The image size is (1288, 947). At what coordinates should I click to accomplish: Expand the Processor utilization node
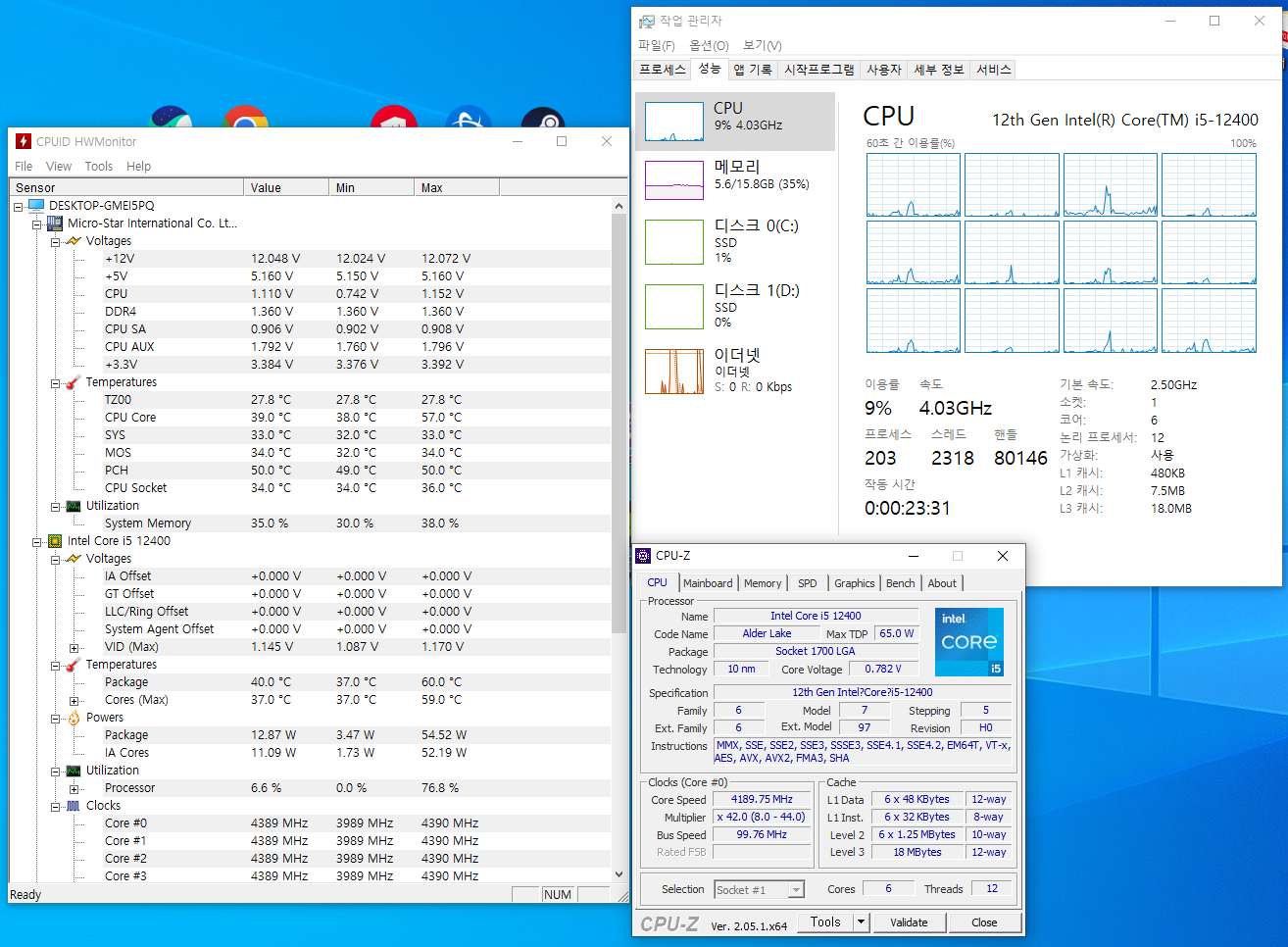tap(74, 789)
